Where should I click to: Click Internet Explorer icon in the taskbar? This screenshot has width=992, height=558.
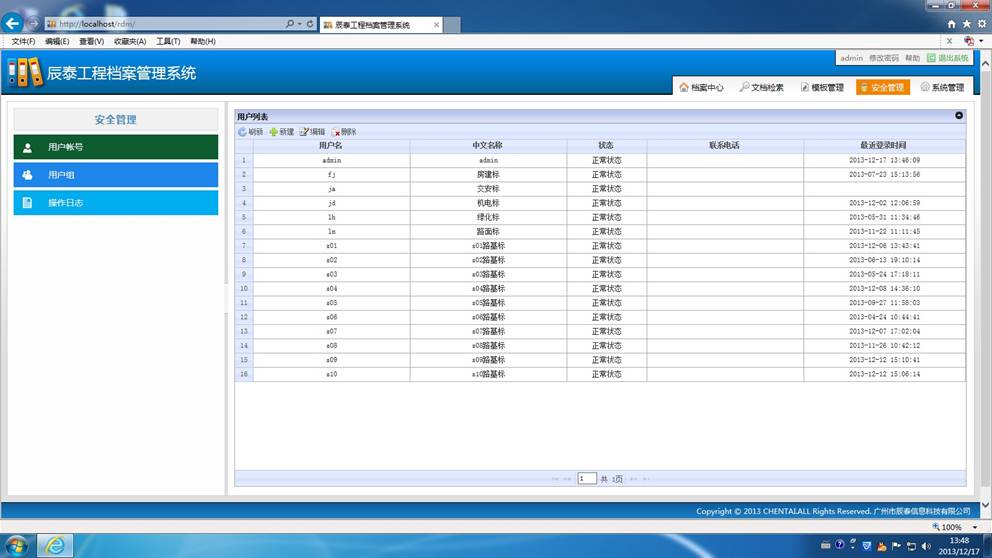tap(55, 546)
